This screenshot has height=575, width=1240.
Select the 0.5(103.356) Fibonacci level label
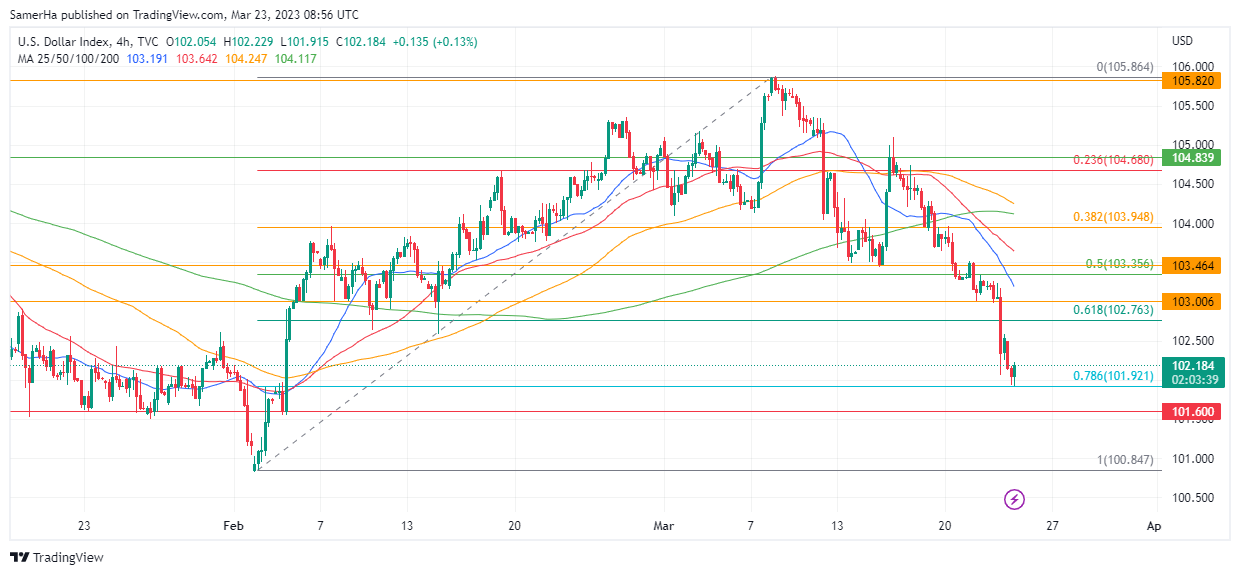click(1119, 264)
